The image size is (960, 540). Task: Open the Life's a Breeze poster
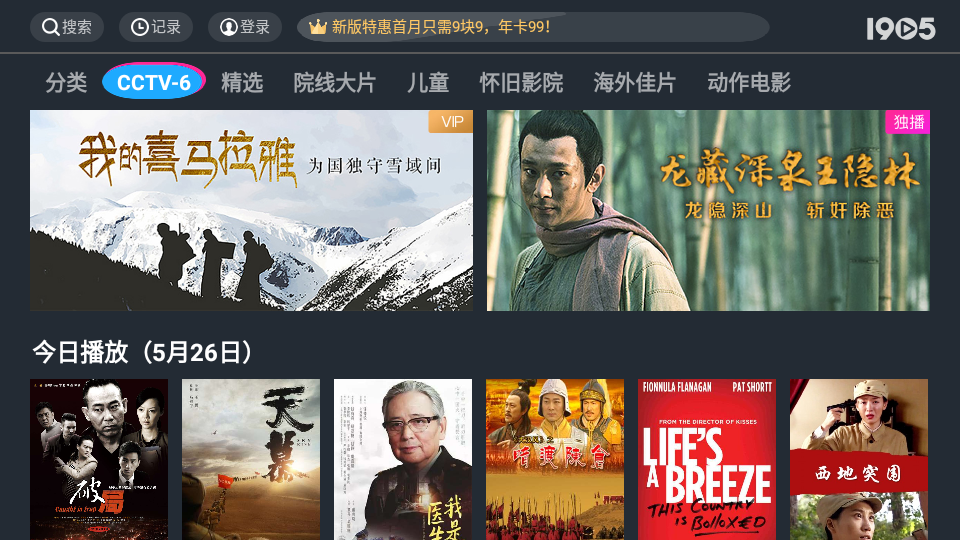point(707,459)
